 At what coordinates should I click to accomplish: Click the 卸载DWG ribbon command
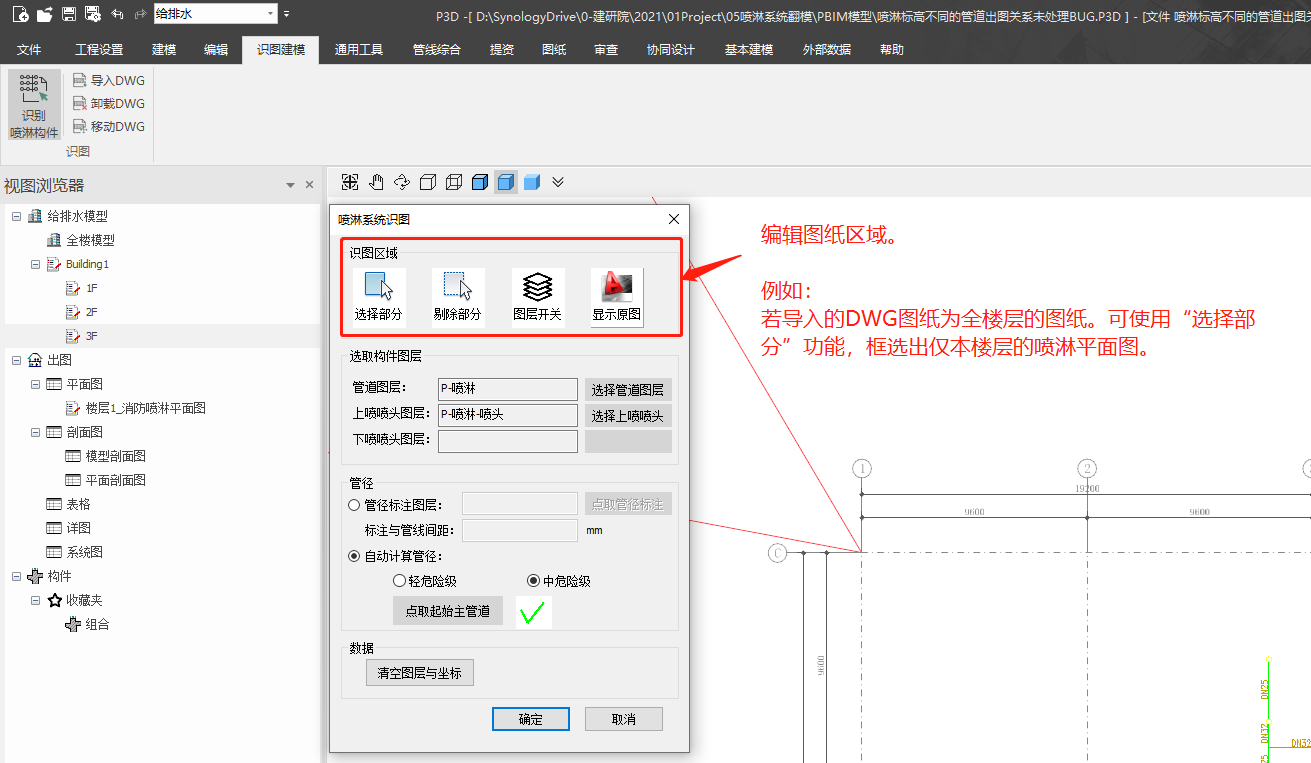click(109, 103)
